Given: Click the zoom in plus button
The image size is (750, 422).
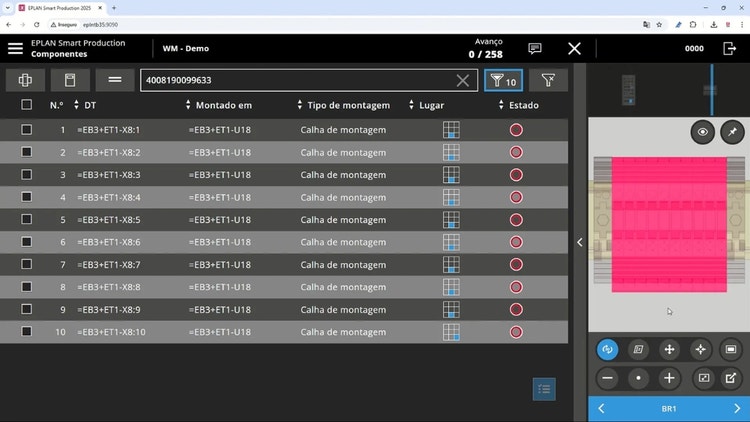Looking at the screenshot, I should pos(669,378).
